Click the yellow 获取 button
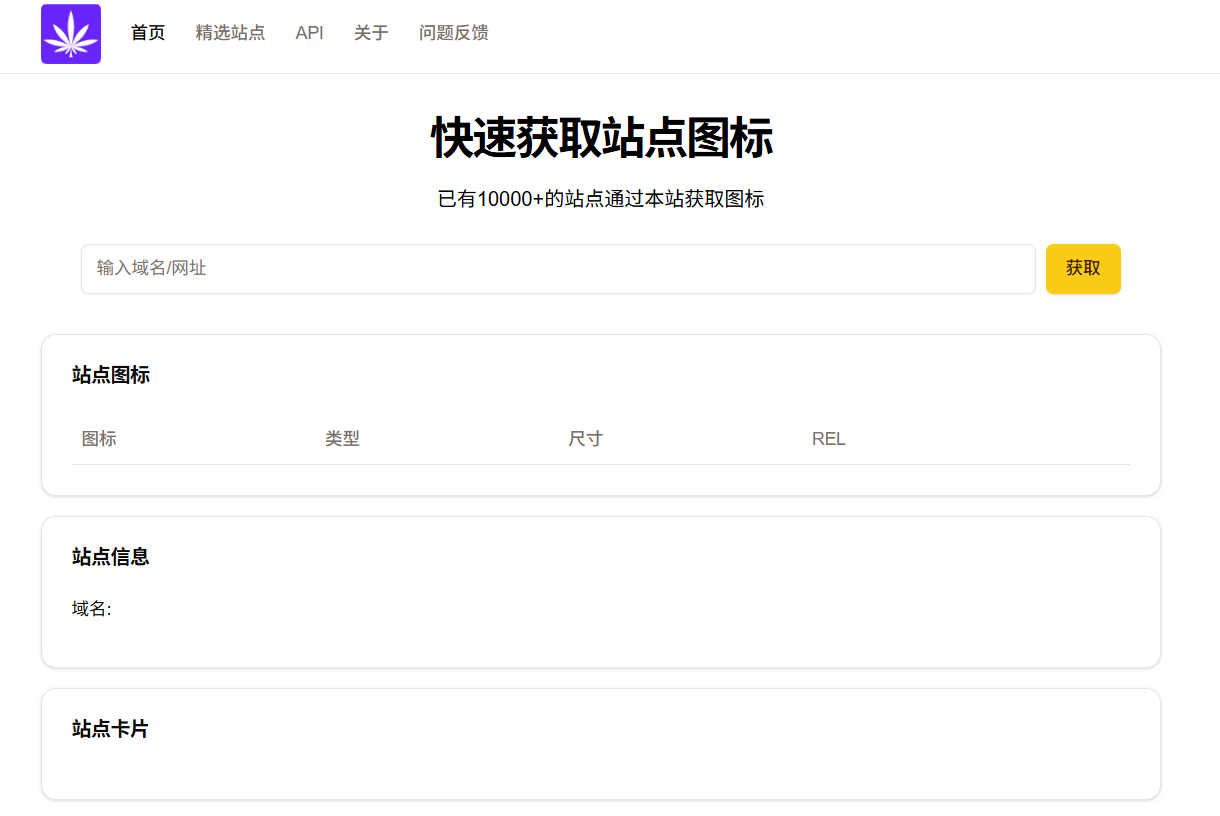The image size is (1220, 816). tap(1083, 269)
